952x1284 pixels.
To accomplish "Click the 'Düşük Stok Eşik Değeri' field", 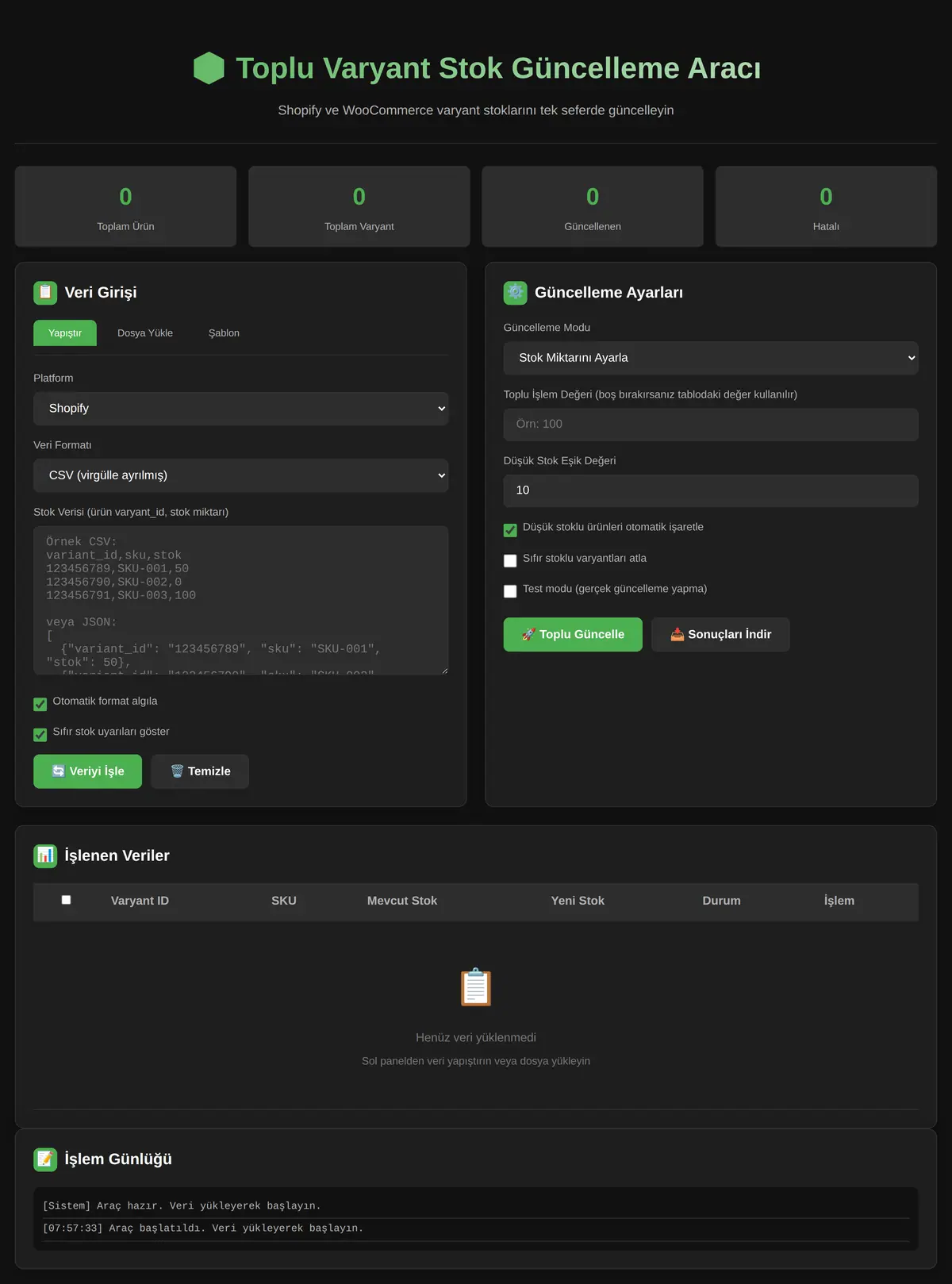I will coord(711,490).
